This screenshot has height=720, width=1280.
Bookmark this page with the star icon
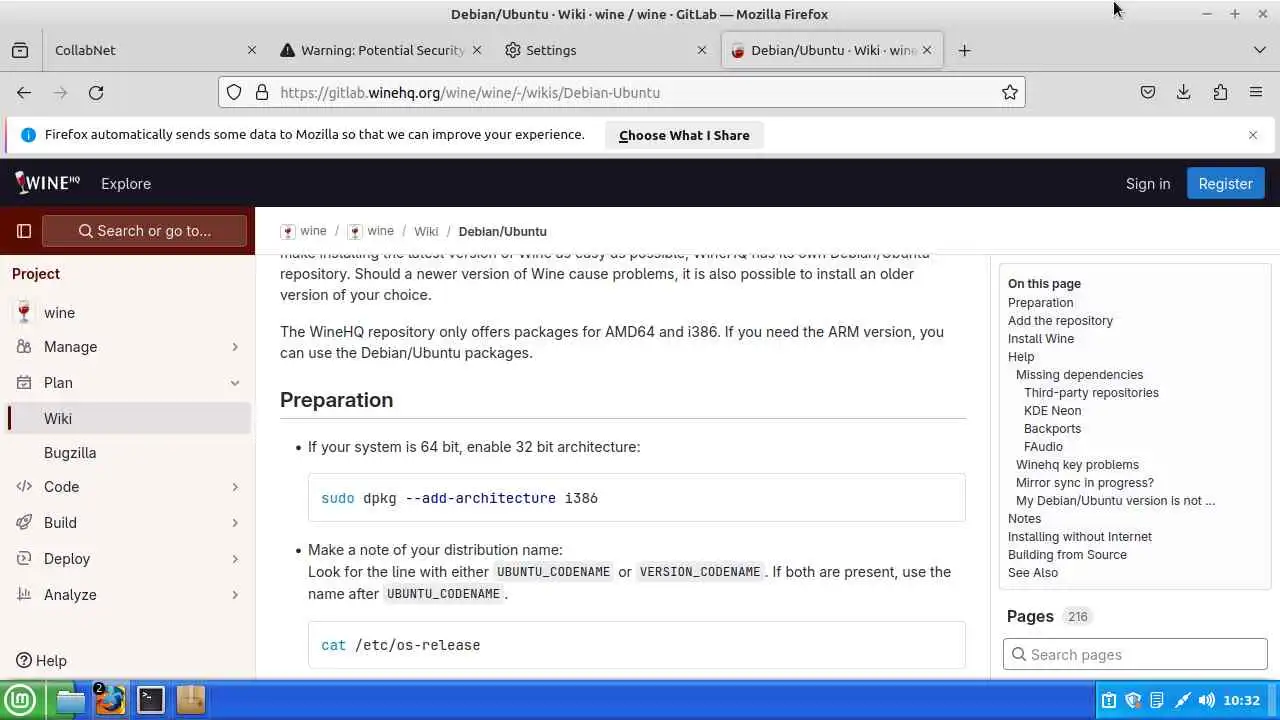pos(1010,92)
